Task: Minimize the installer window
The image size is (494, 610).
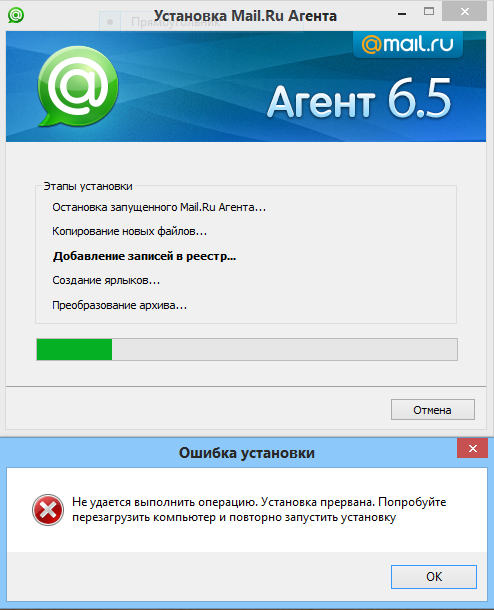Action: pyautogui.click(x=402, y=13)
